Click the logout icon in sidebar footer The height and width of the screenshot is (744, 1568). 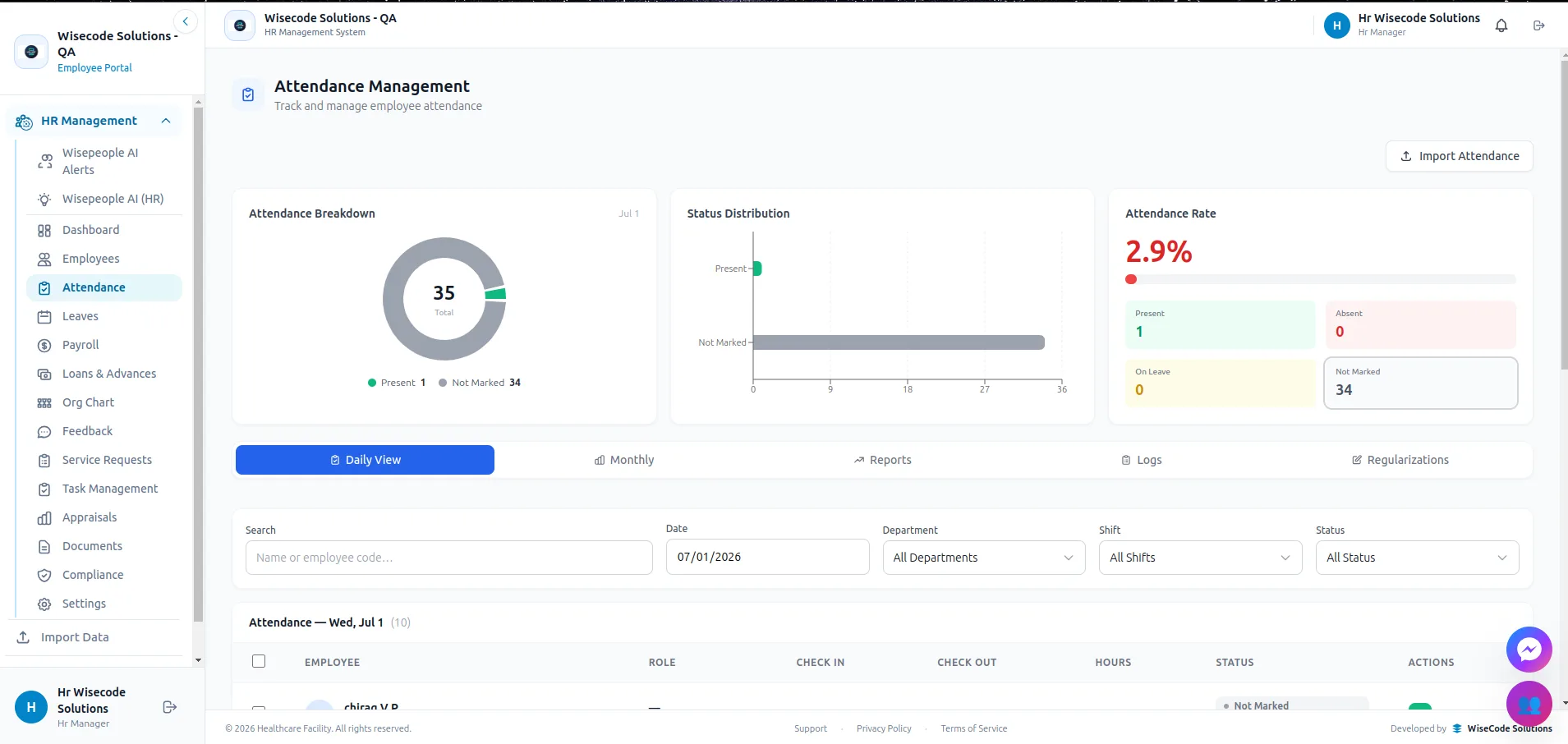[x=170, y=707]
